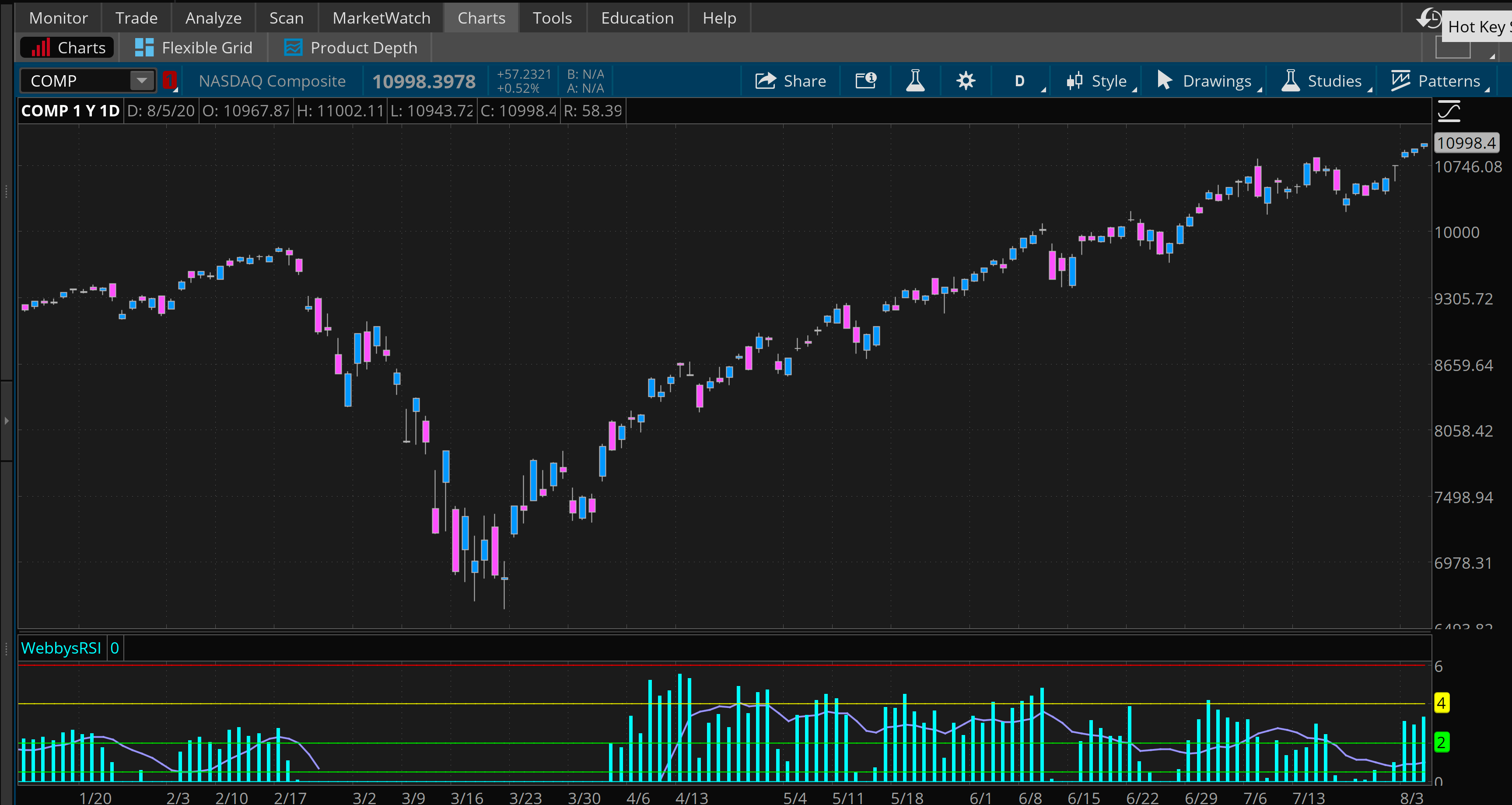Open the Tools tab
1512x805 pixels.
(x=552, y=17)
